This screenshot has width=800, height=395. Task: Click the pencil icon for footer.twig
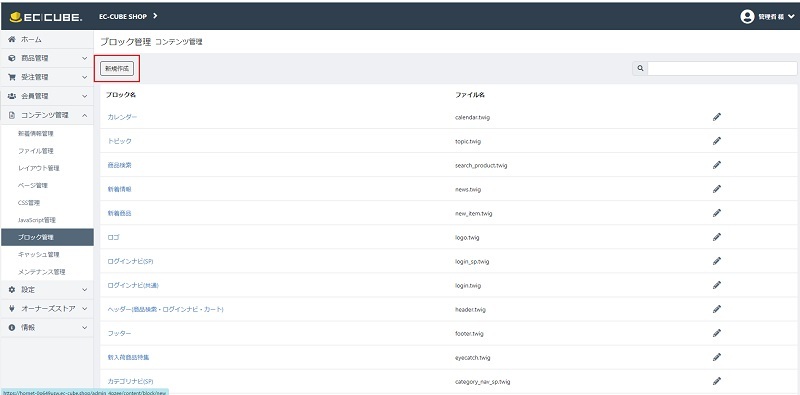tap(717, 333)
